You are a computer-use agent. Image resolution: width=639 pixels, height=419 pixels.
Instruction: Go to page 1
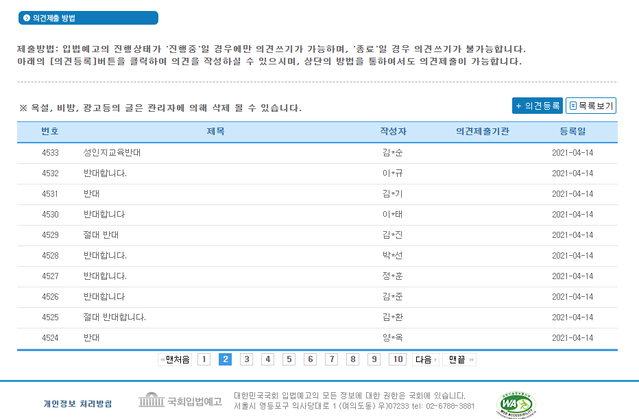(x=204, y=359)
